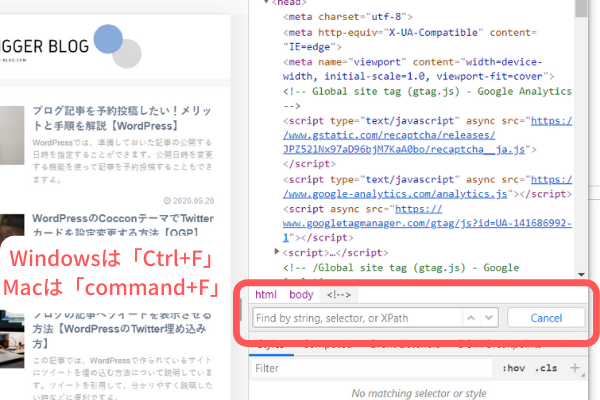Click the Cancel button in the find bar
The width and height of the screenshot is (600, 400).
tap(546, 318)
